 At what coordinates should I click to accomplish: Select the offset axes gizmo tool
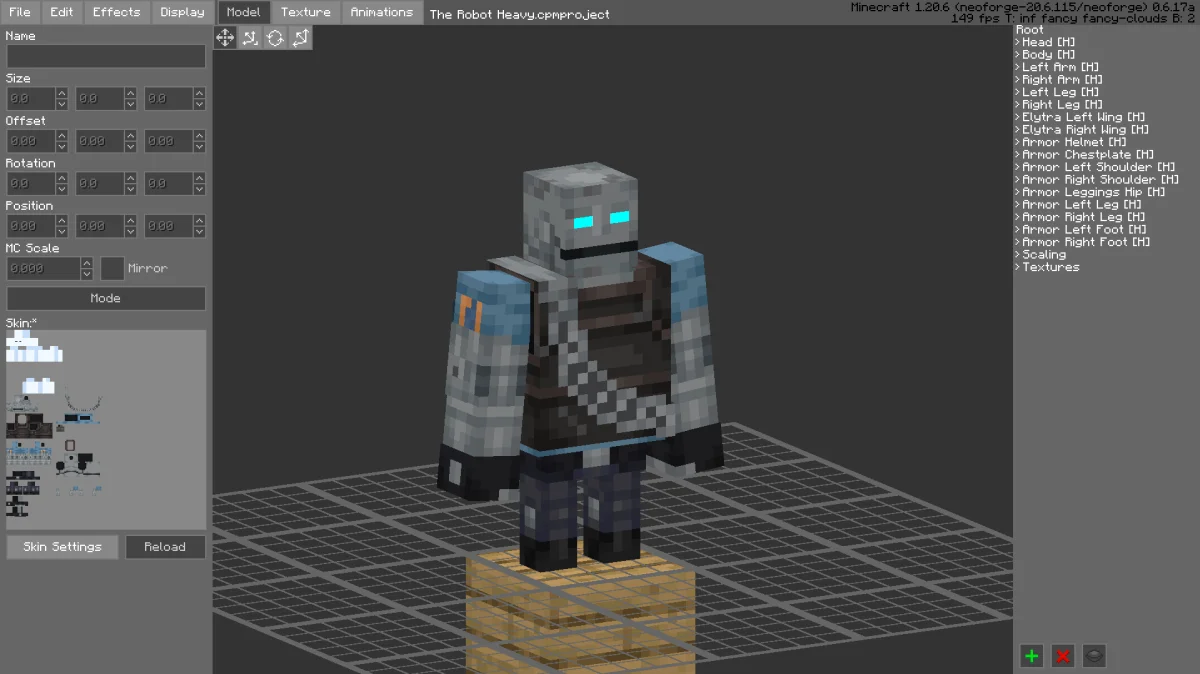[x=250, y=37]
